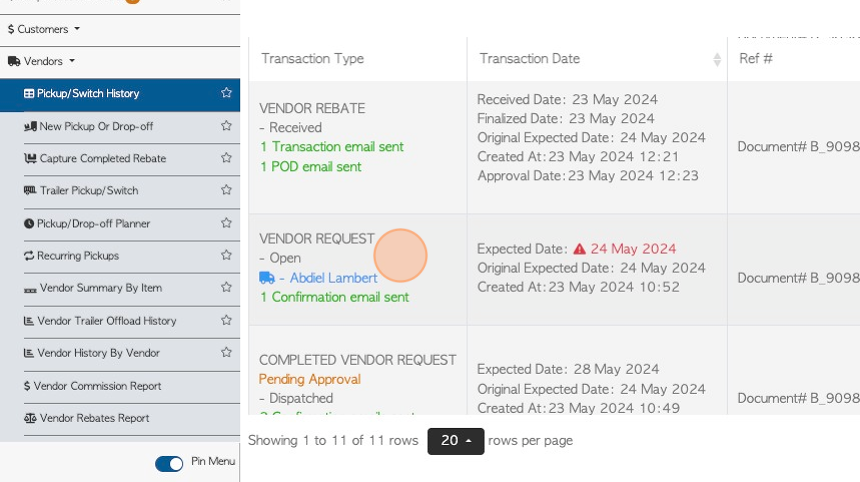
Task: Click the red warning icon by Expected Date
Action: (579, 249)
